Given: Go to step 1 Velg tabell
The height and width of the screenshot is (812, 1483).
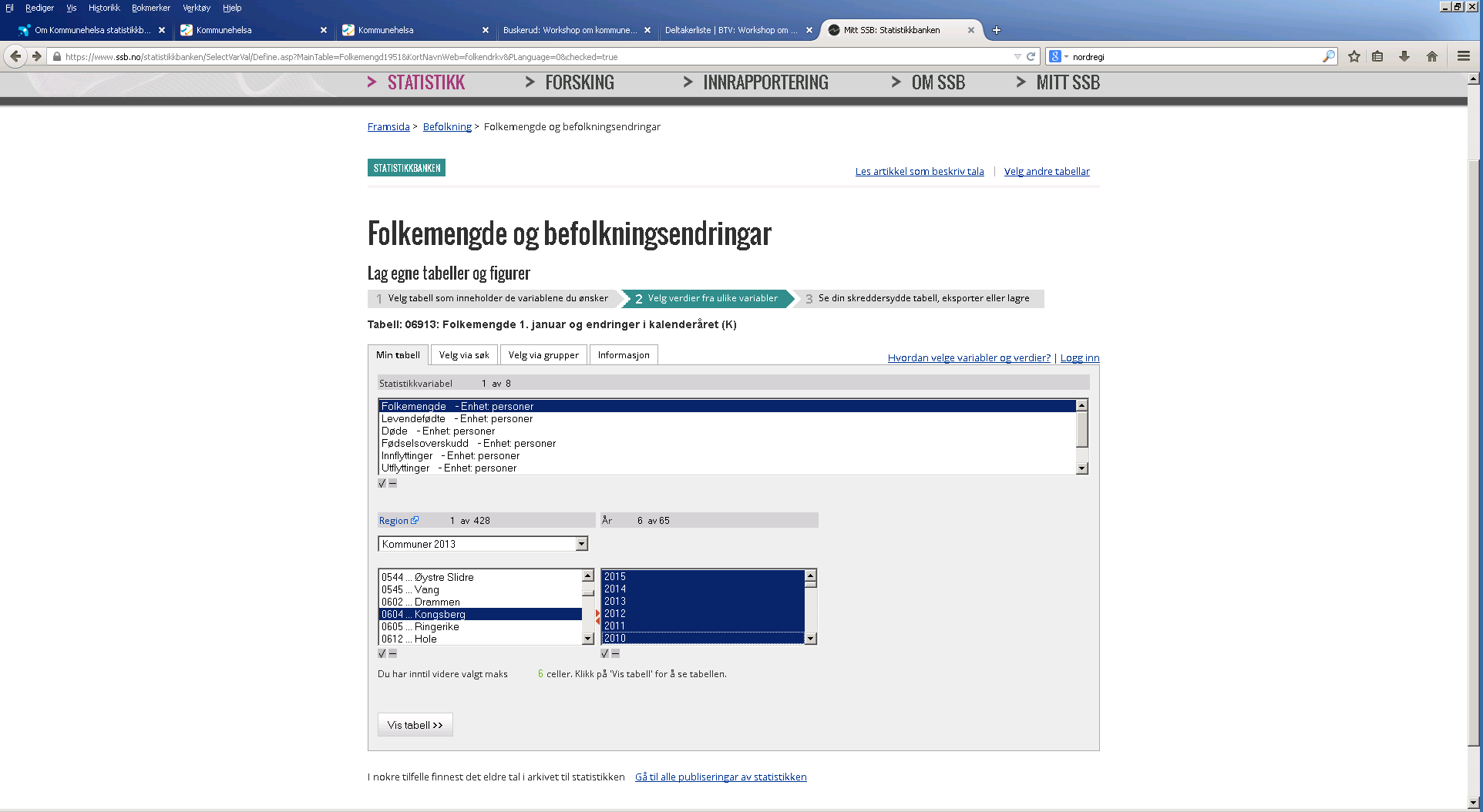Looking at the screenshot, I should pos(494,298).
